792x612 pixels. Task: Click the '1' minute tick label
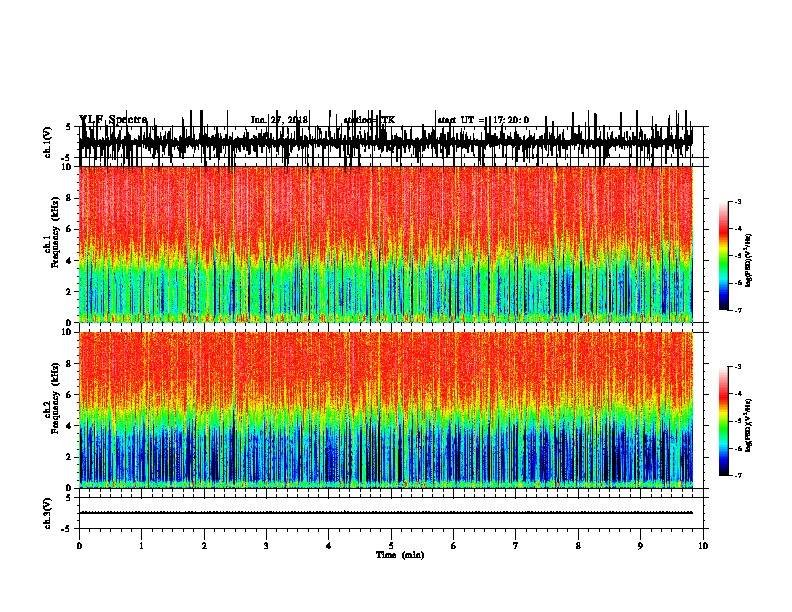click(x=141, y=546)
